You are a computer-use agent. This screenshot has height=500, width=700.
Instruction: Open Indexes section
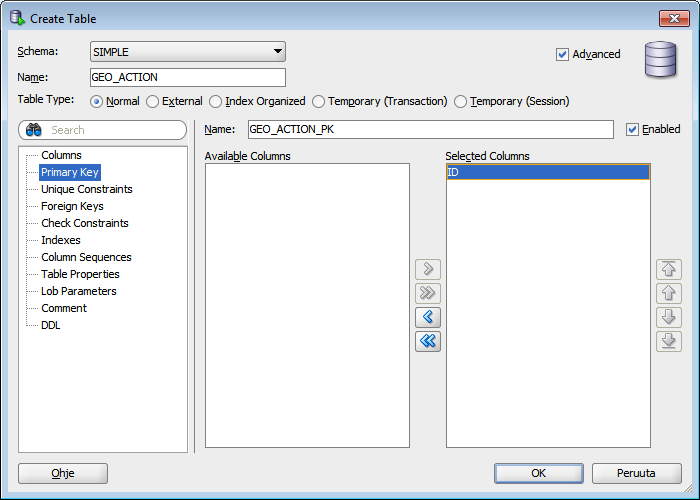click(x=61, y=240)
